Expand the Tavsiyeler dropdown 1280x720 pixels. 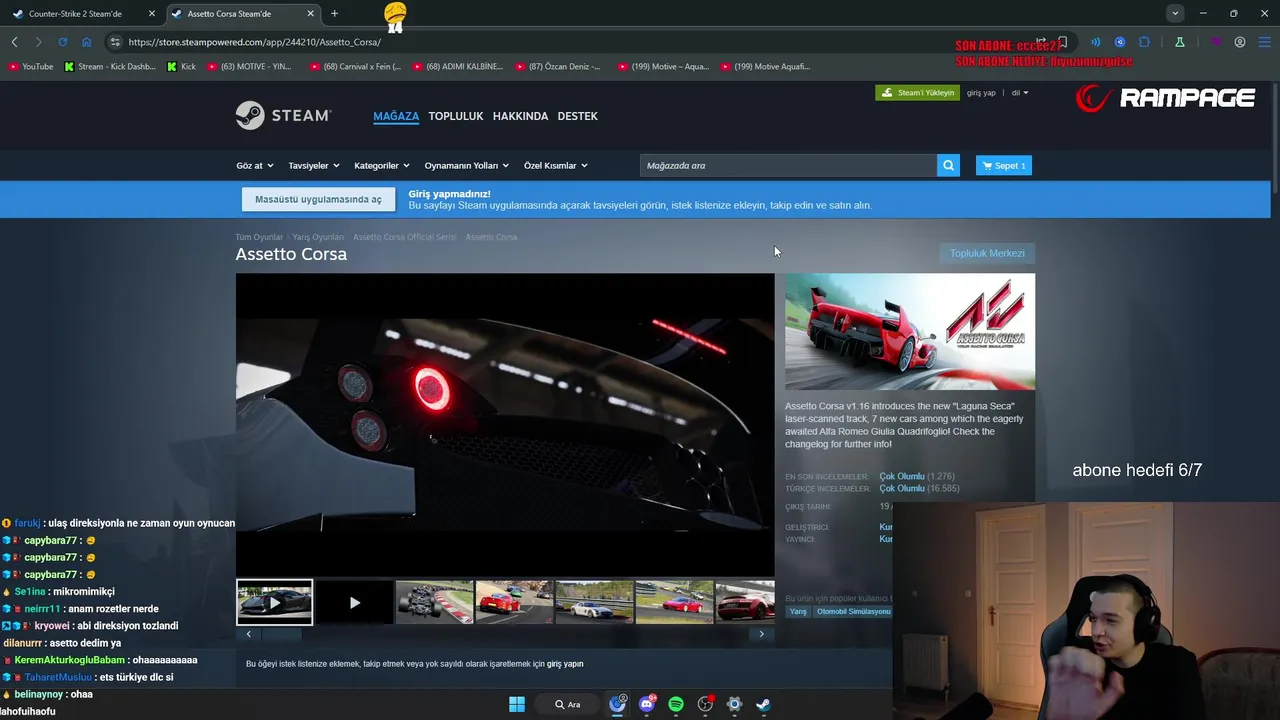314,165
